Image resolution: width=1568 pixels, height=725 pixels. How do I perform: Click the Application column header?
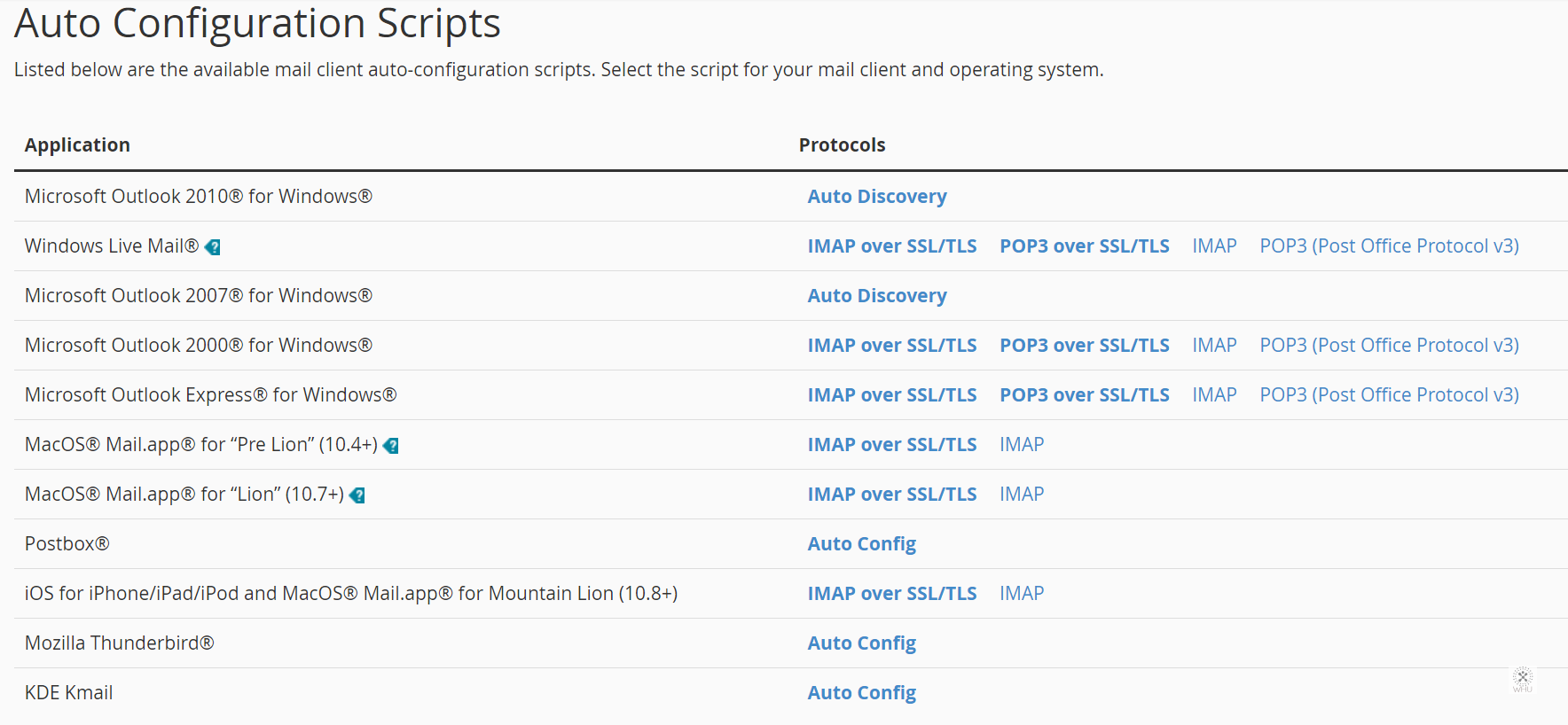pos(77,145)
